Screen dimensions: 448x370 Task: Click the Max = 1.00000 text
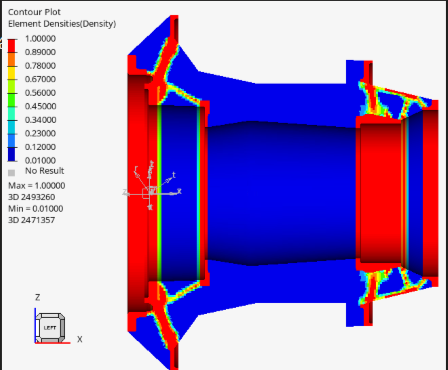pyautogui.click(x=37, y=186)
